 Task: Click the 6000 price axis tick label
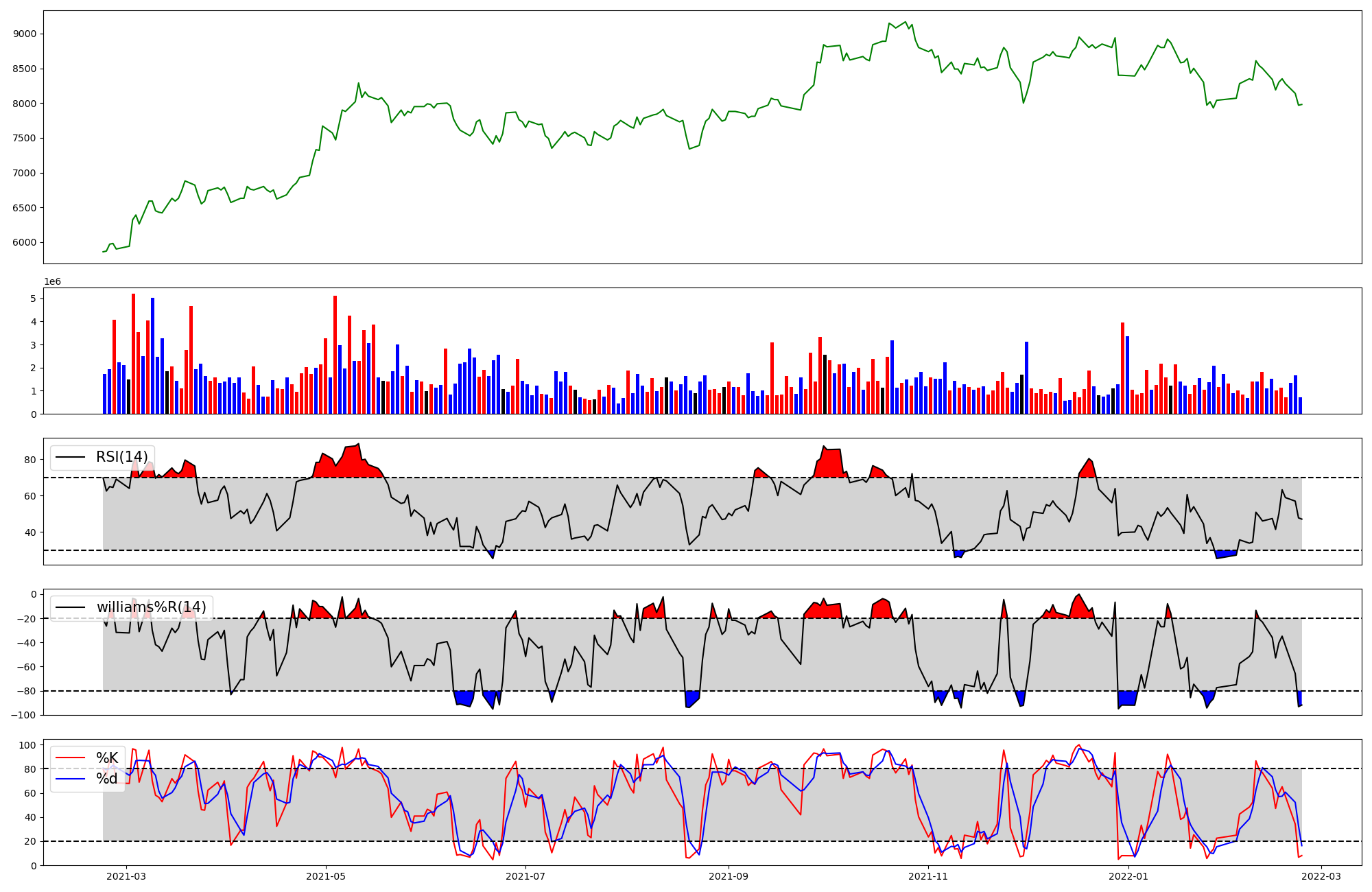tap(25, 242)
